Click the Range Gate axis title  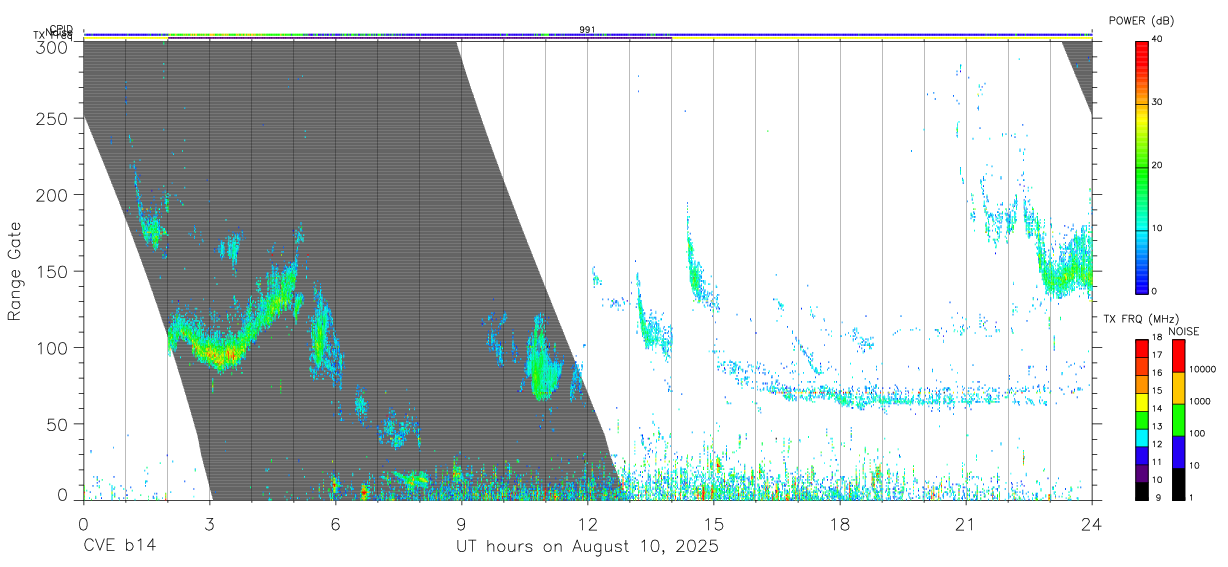click(15, 271)
